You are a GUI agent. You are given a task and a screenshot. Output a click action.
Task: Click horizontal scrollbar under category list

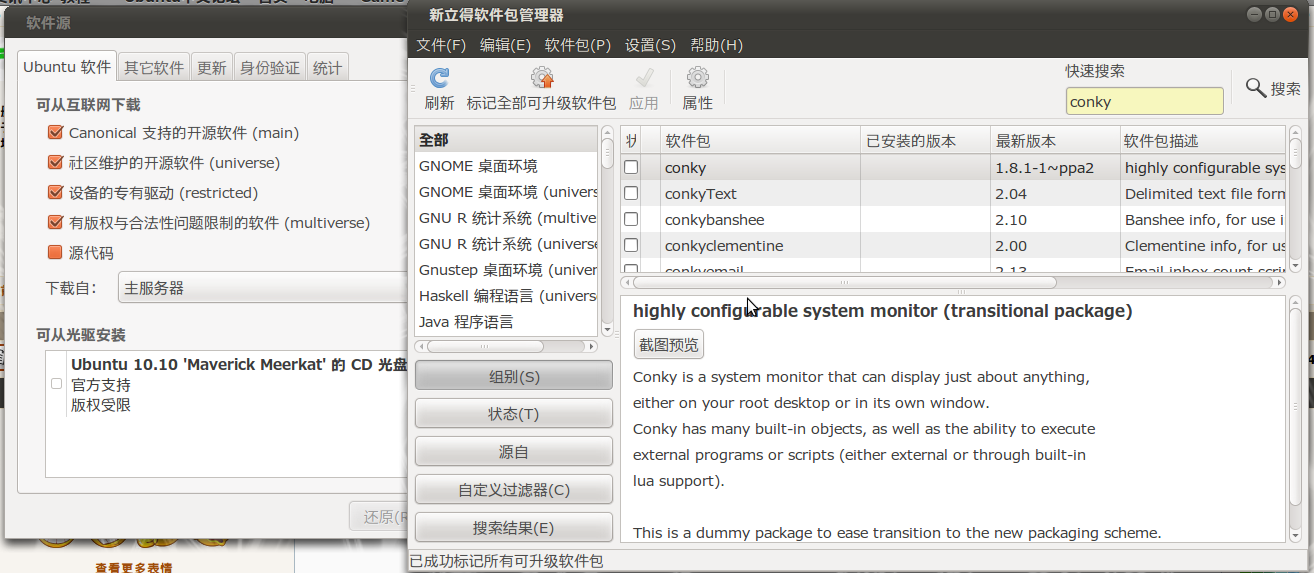point(506,346)
